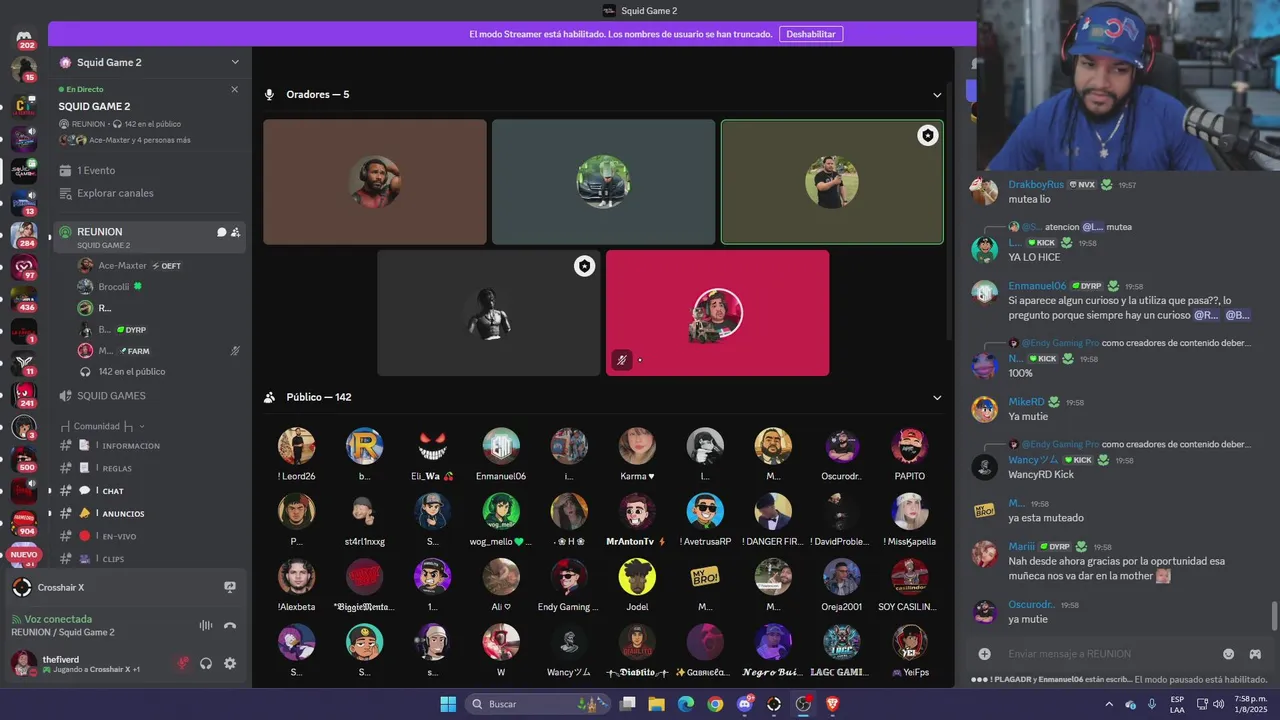Collapse the Público section chevron
This screenshot has height=720, width=1280.
tap(937, 397)
